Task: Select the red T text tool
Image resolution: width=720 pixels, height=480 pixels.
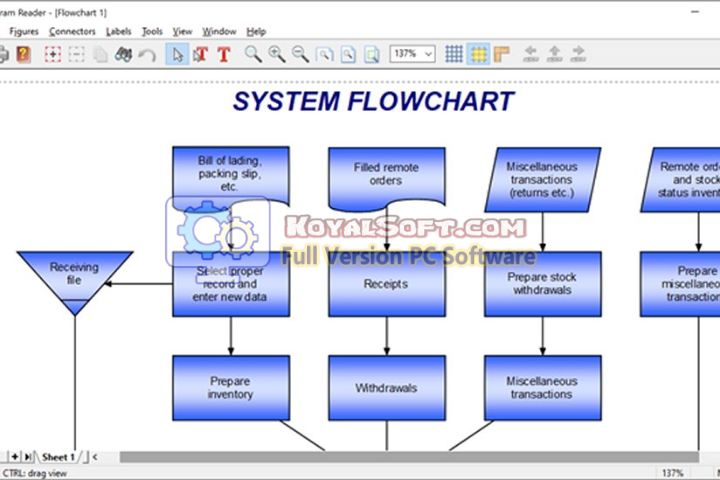Action: click(224, 54)
